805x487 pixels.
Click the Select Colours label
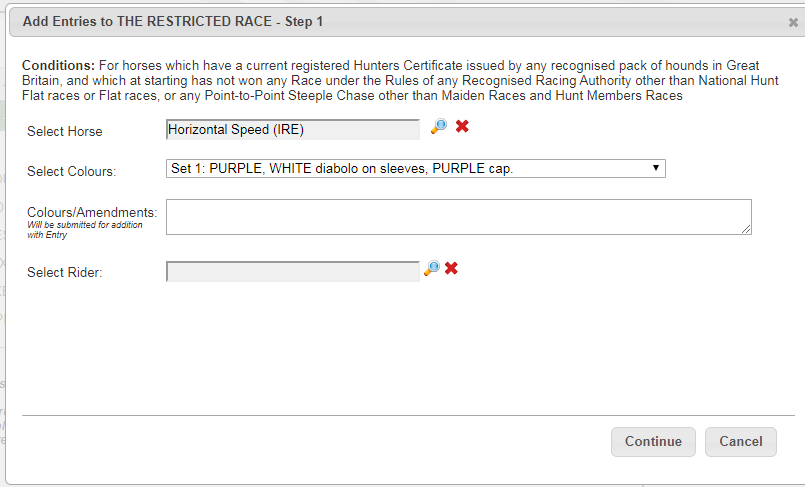tap(72, 172)
